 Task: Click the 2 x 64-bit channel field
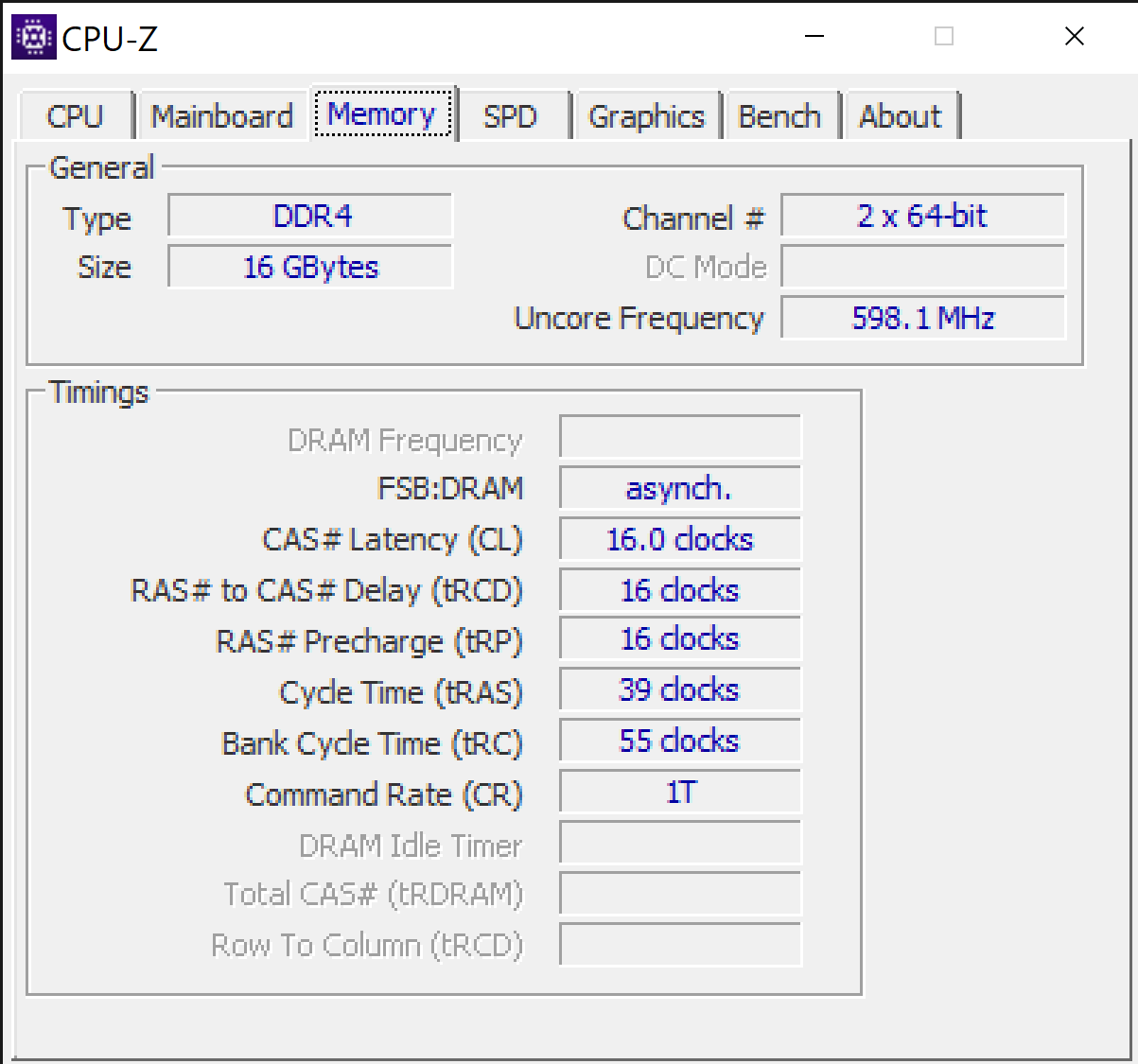click(x=922, y=216)
